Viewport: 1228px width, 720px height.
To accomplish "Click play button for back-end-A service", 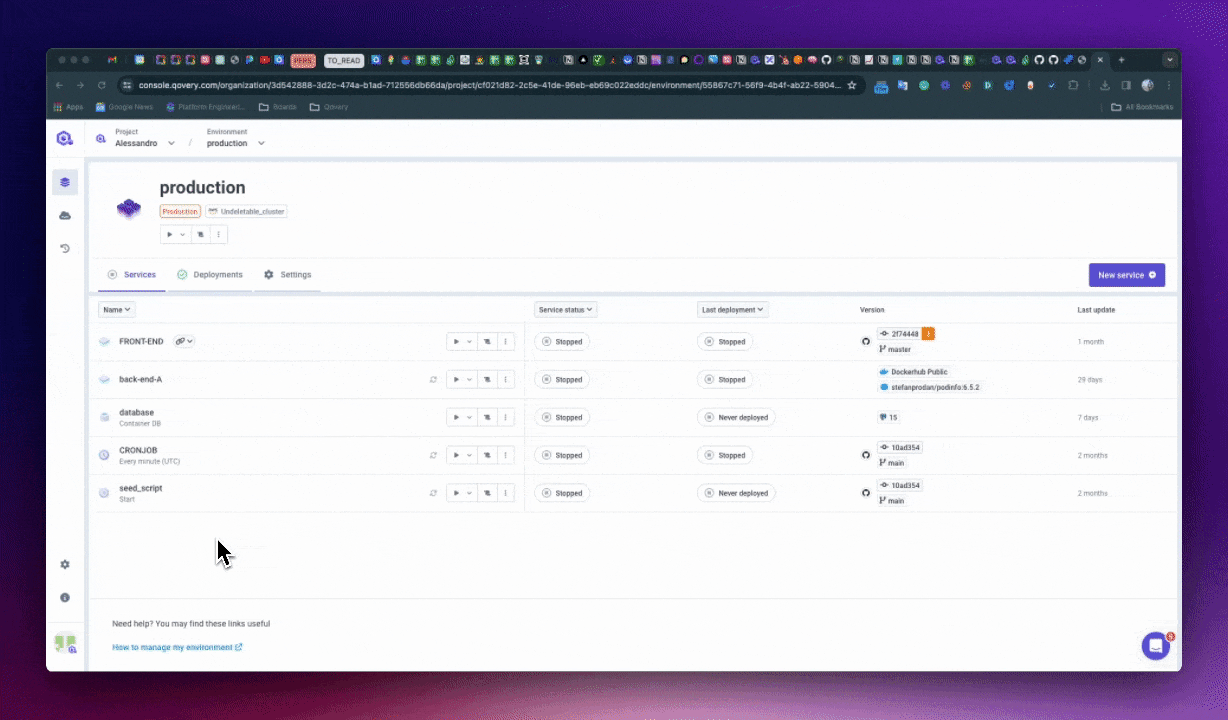I will pos(456,379).
